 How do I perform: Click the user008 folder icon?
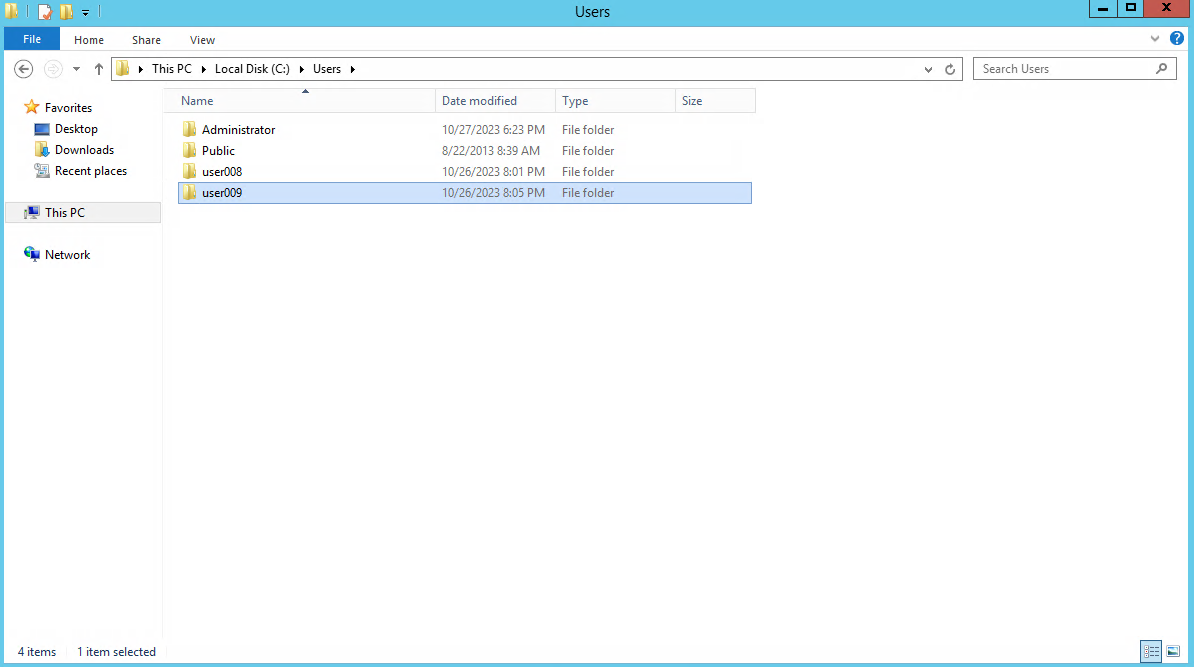[189, 171]
